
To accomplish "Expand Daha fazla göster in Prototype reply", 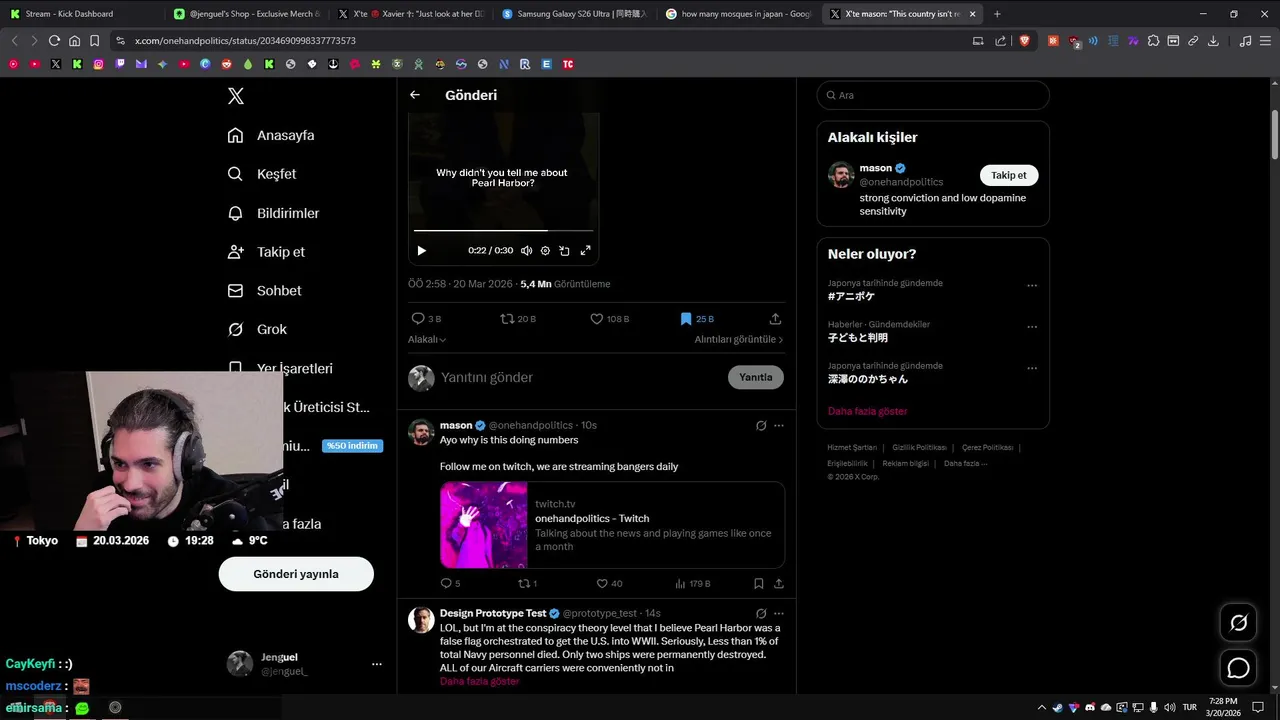I will (479, 681).
